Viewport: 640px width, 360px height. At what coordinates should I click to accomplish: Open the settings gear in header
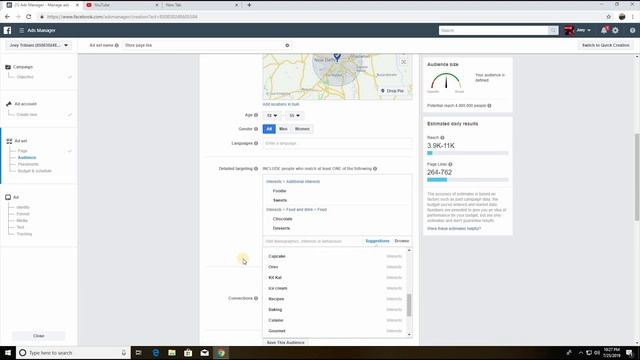(616, 30)
